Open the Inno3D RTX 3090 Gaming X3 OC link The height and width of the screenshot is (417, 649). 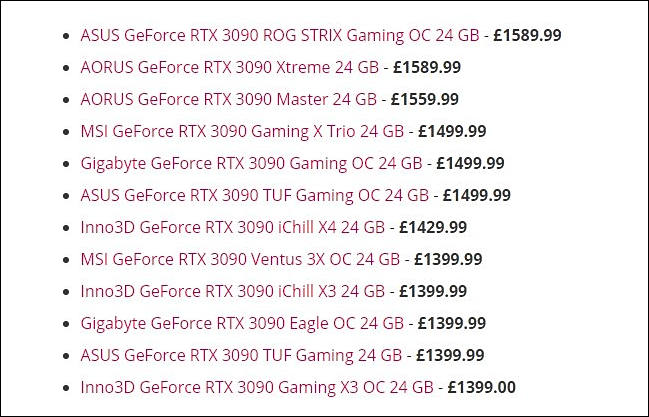(257, 388)
